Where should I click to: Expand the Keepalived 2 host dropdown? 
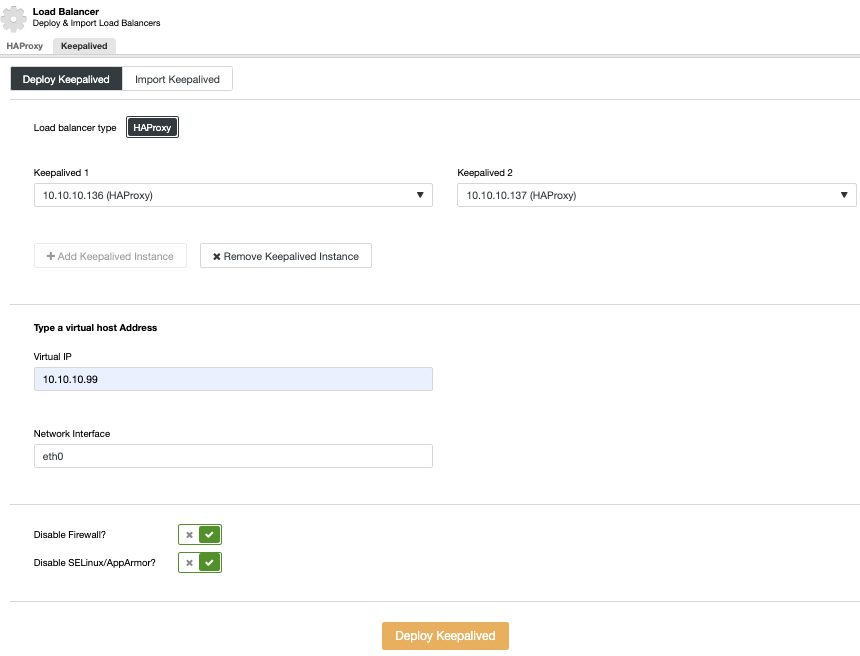click(x=657, y=195)
